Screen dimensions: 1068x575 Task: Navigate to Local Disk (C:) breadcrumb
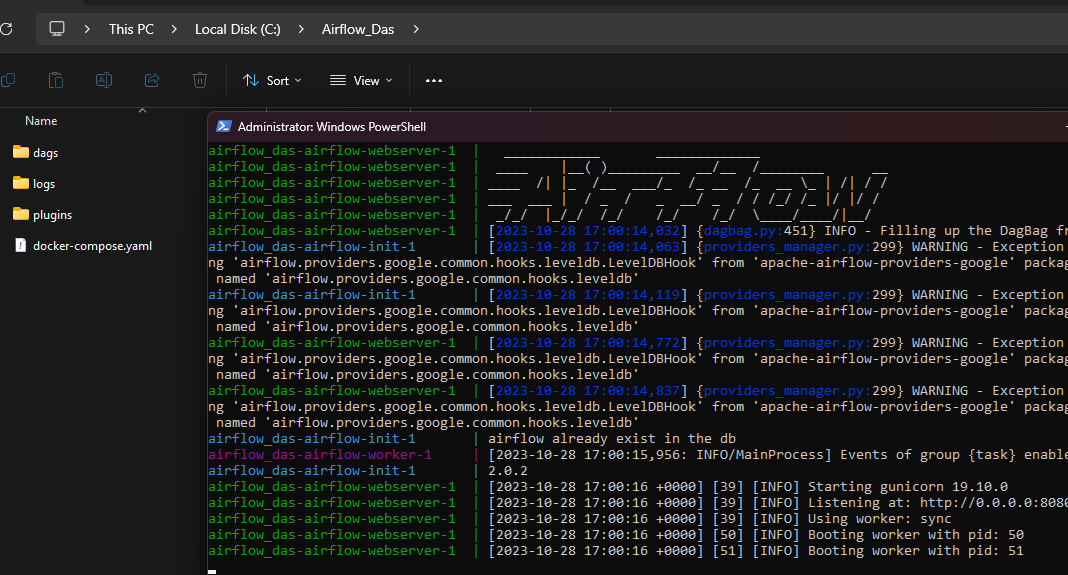[237, 29]
